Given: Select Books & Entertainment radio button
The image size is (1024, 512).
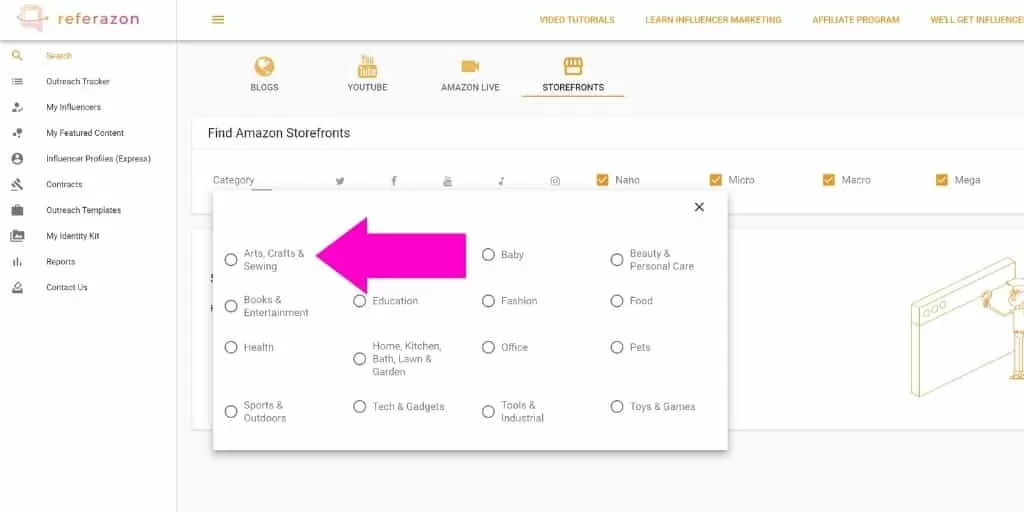Looking at the screenshot, I should [x=231, y=306].
